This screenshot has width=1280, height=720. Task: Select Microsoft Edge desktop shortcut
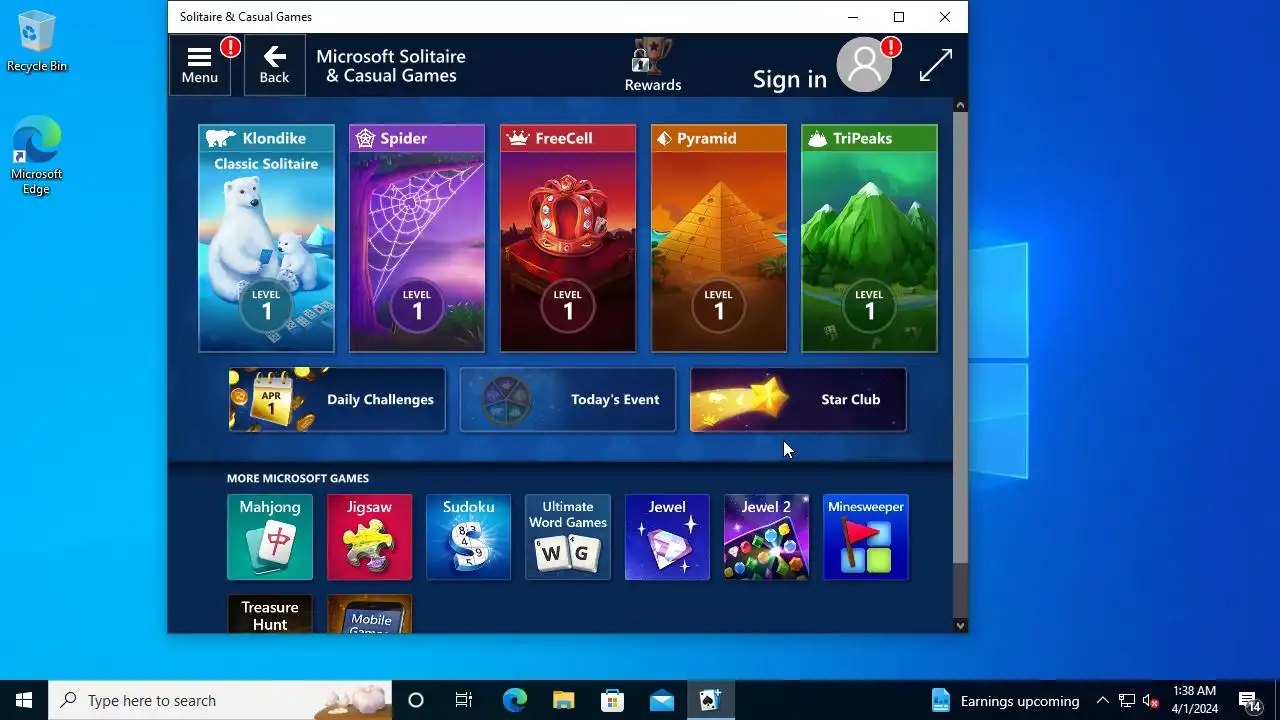point(37,156)
